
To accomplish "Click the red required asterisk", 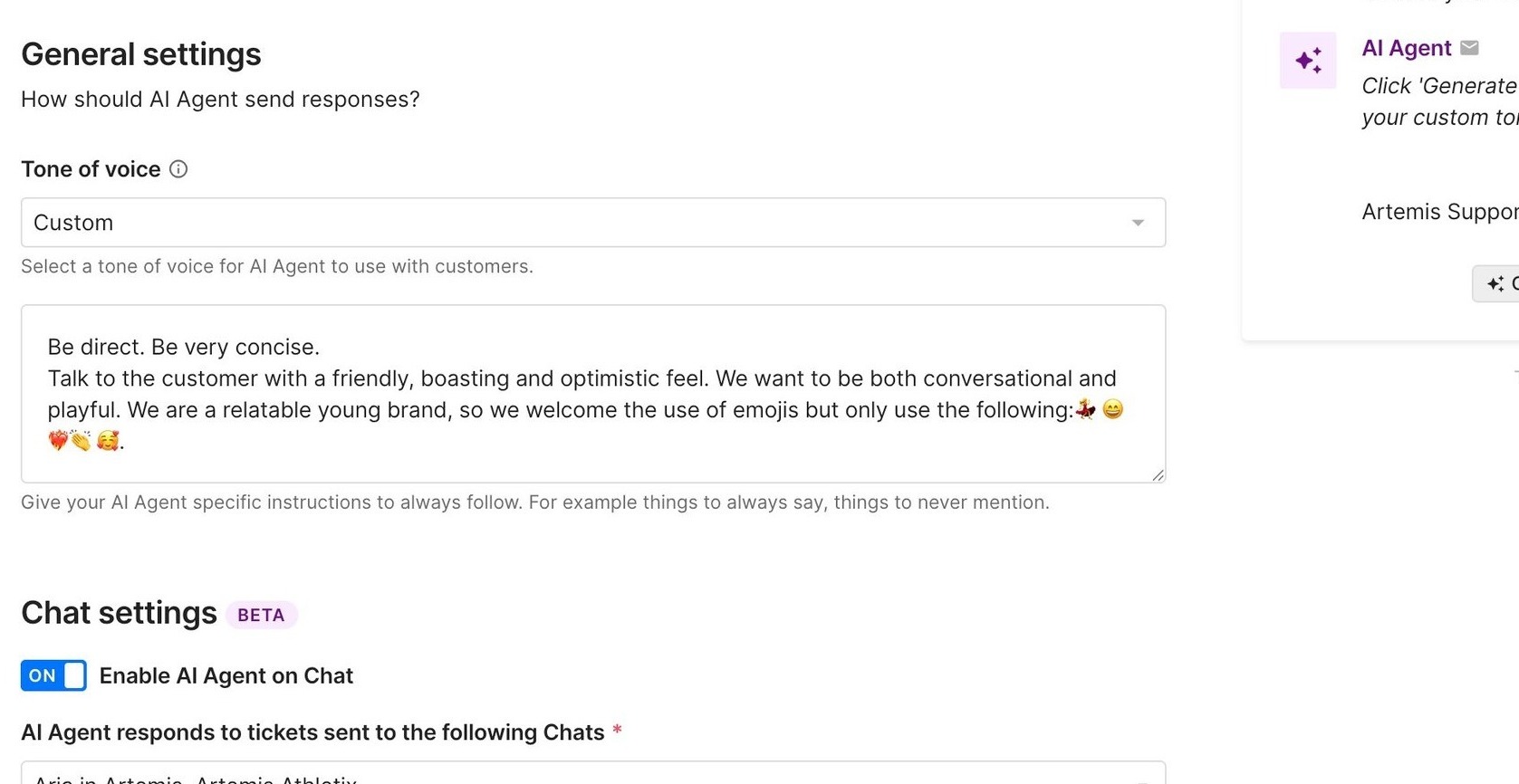I will click(617, 731).
